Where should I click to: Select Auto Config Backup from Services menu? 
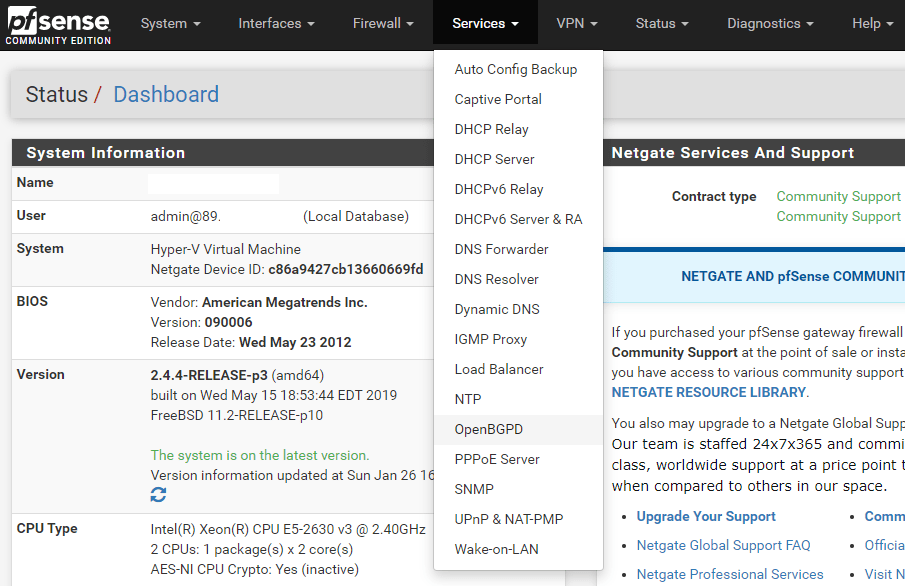click(x=518, y=69)
